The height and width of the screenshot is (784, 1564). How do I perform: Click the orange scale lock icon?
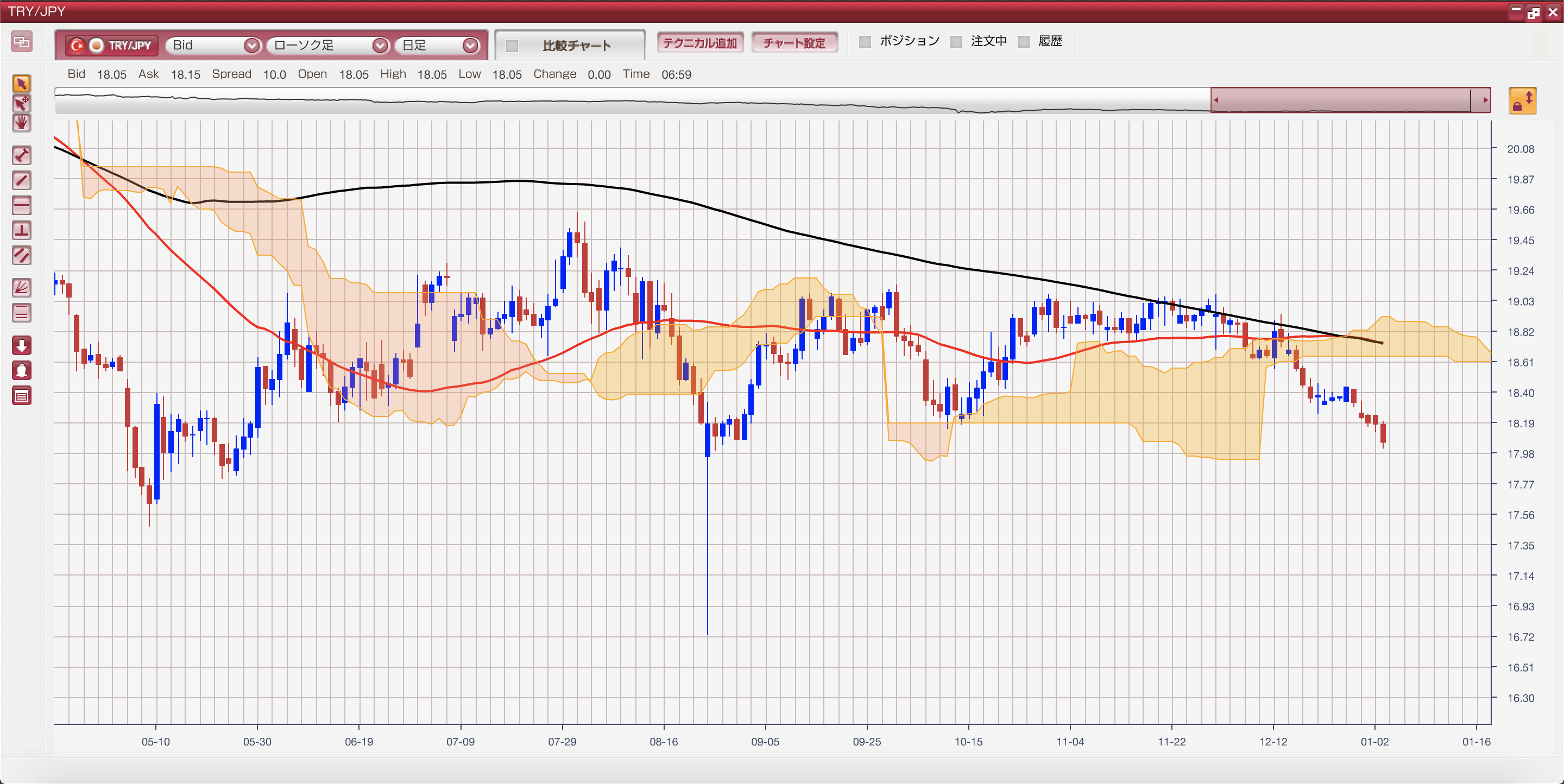tap(1522, 101)
